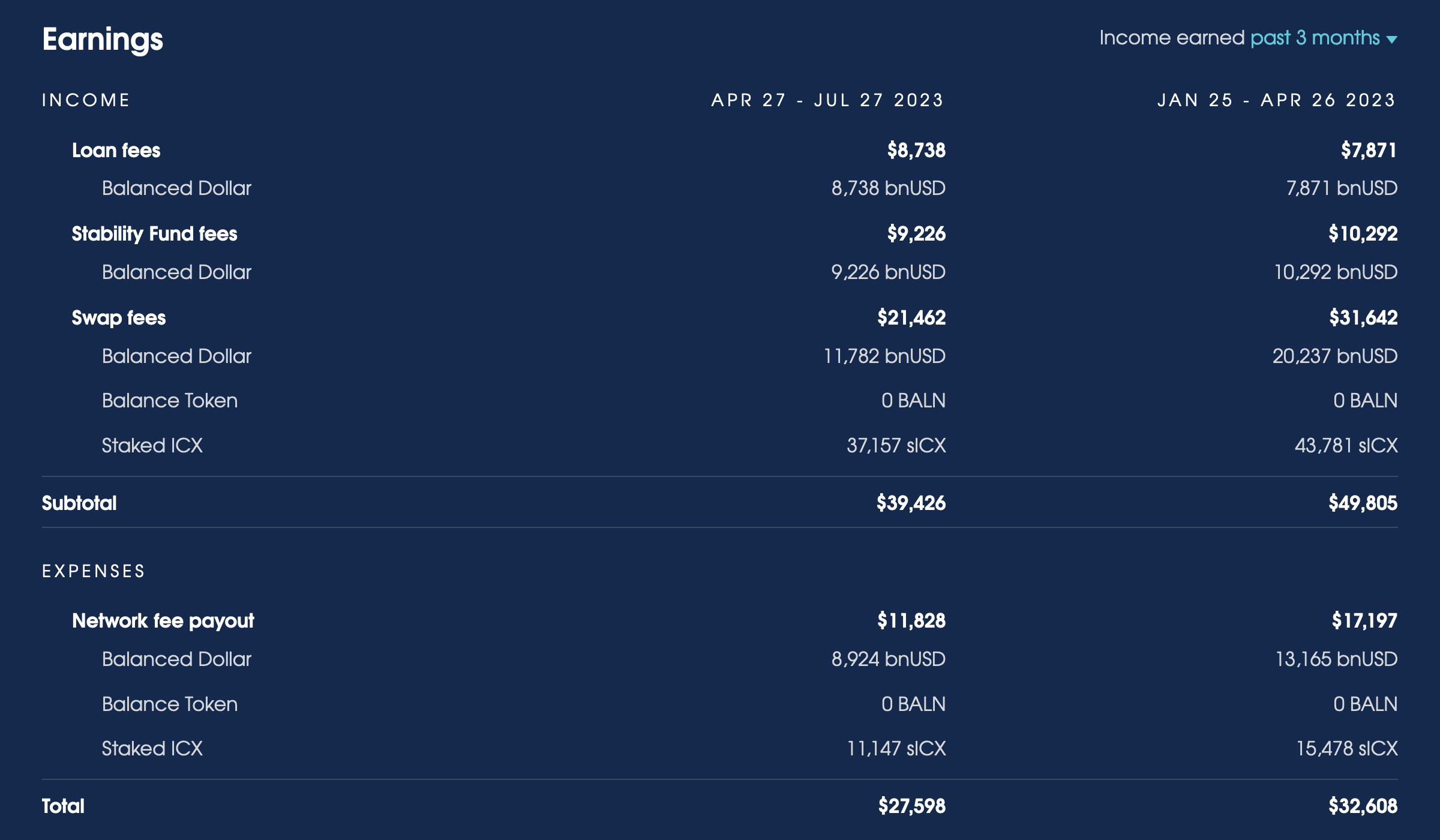Screen dimensions: 1440x840
Task: Click the 20,237 bnUSD swap fee value
Action: 1335,356
